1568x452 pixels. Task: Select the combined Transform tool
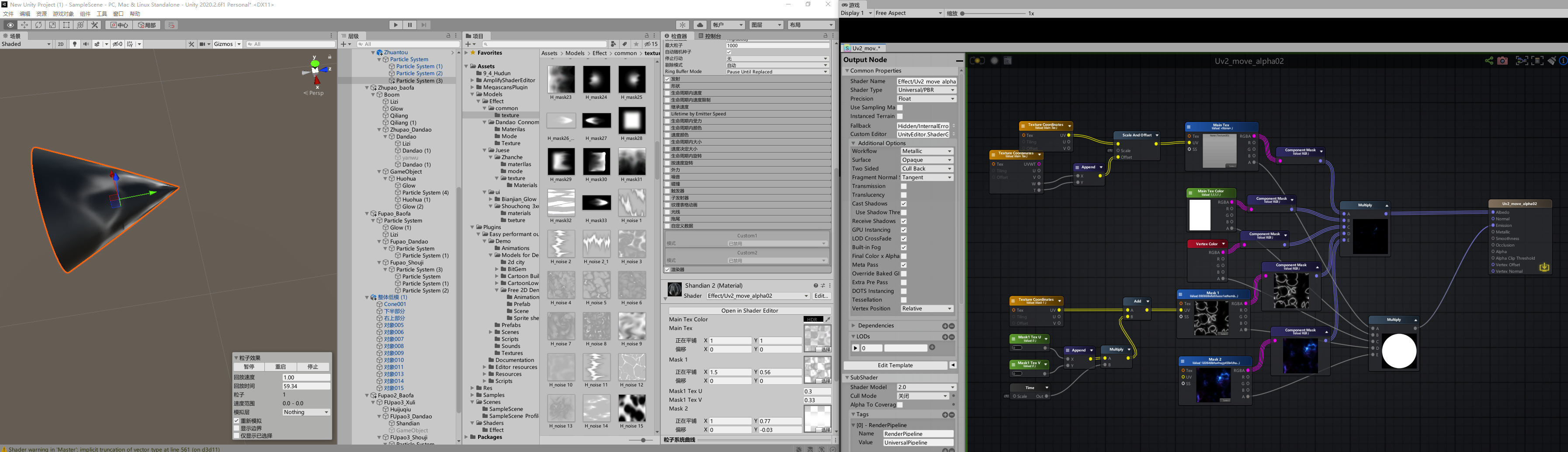pos(80,25)
